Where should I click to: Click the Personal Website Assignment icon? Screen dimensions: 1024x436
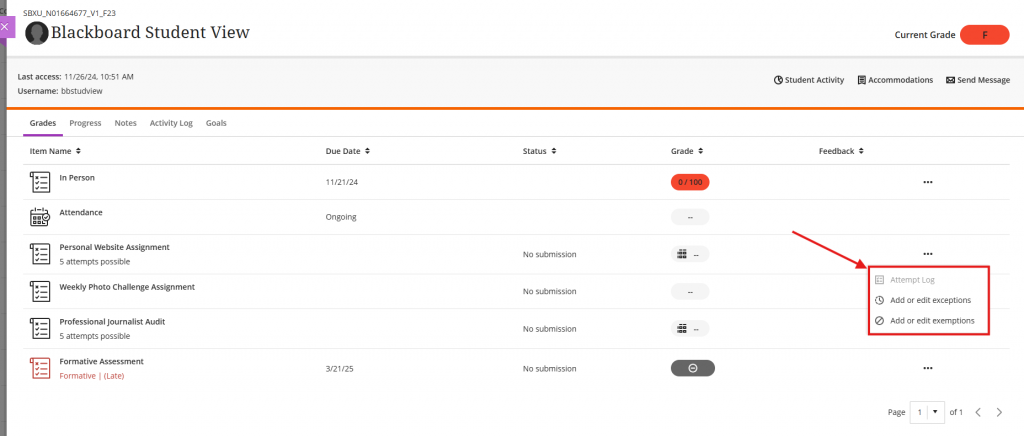(x=40, y=254)
